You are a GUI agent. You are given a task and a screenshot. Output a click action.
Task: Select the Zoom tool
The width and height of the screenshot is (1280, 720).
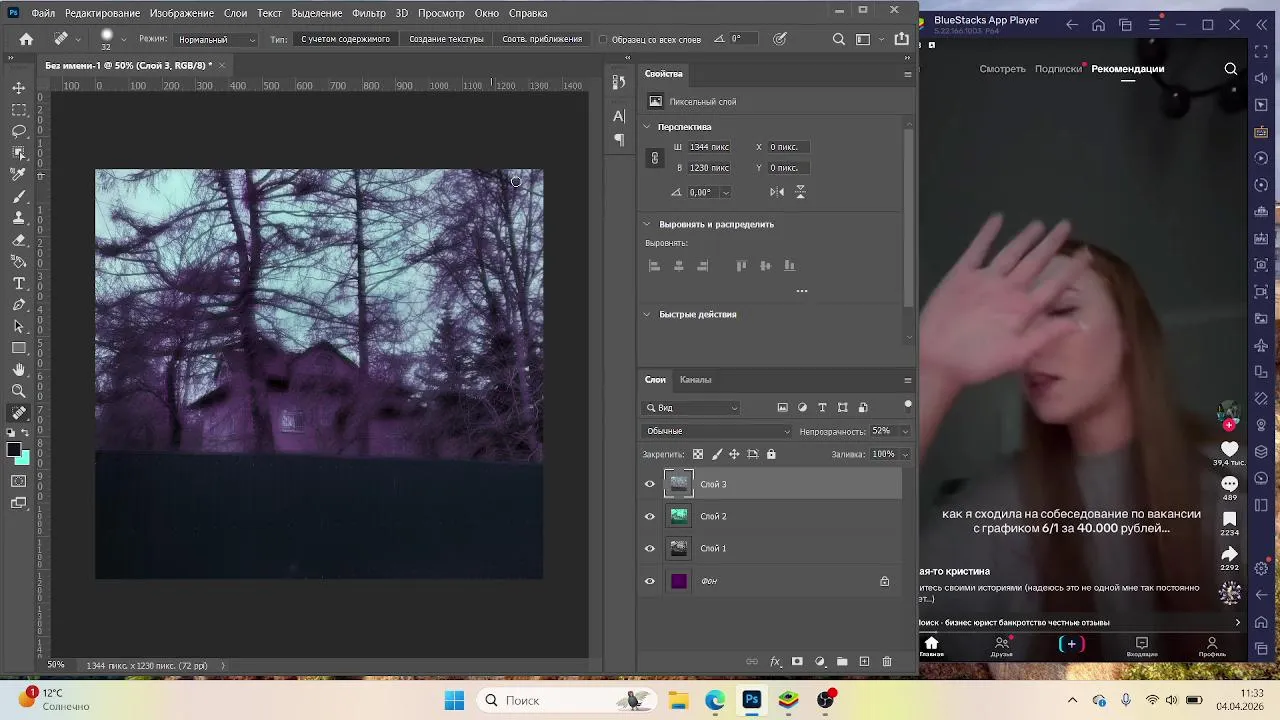[19, 391]
